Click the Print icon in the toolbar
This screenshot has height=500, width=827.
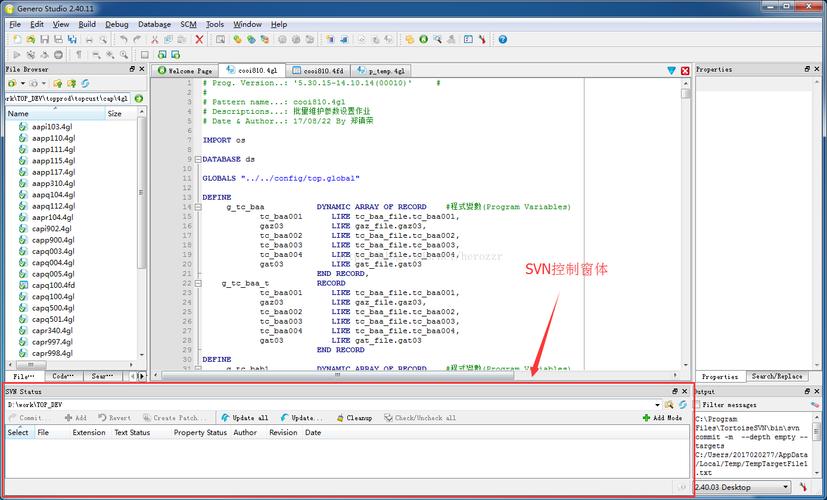[x=89, y=40]
